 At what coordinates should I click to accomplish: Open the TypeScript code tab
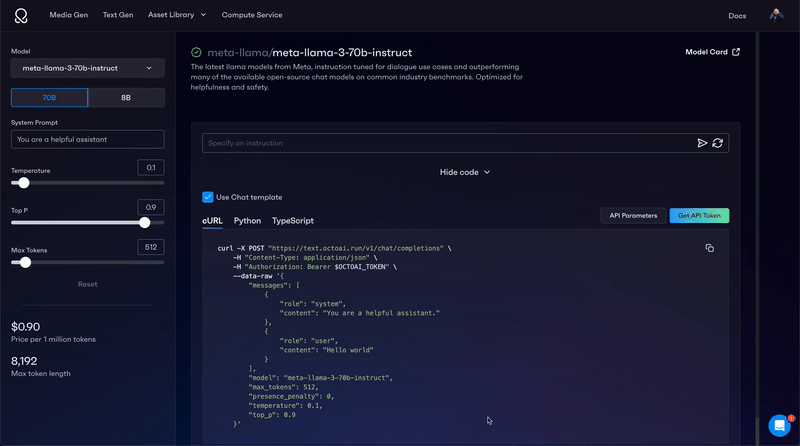293,220
